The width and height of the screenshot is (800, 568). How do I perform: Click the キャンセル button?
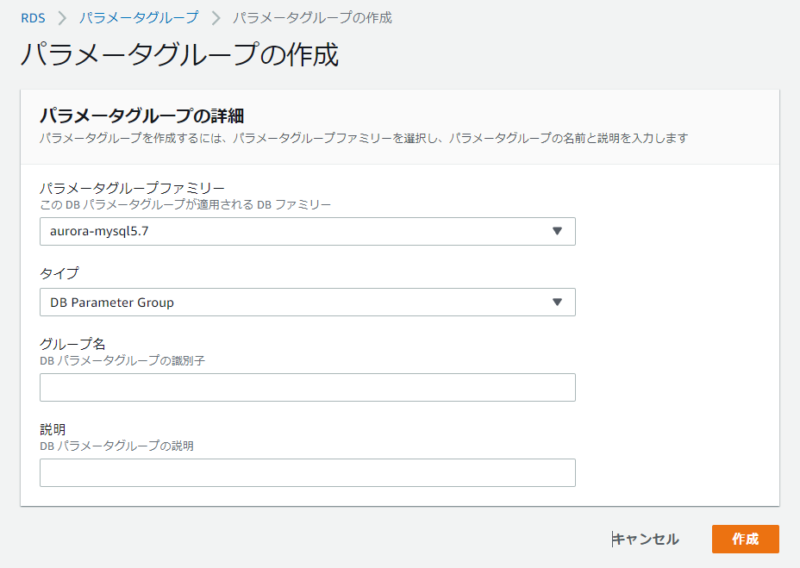click(646, 539)
